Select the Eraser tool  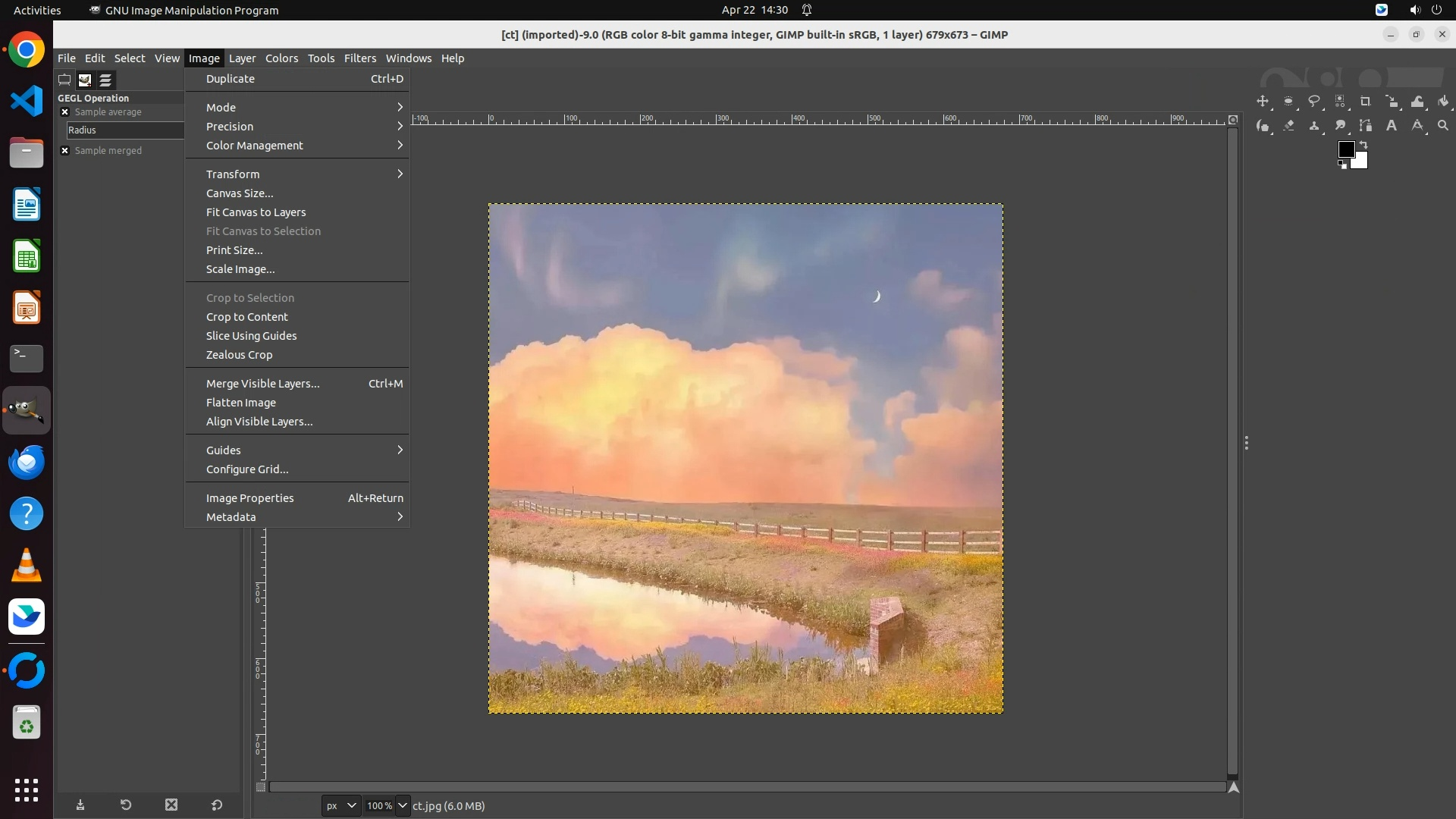[1288, 126]
